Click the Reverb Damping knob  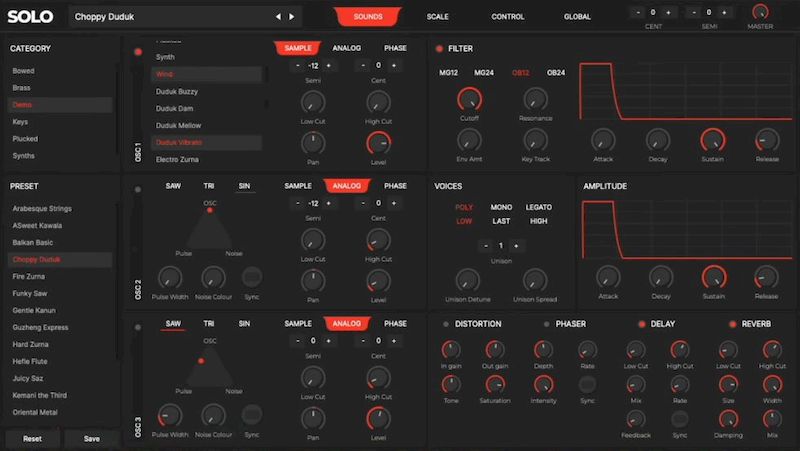coord(727,418)
